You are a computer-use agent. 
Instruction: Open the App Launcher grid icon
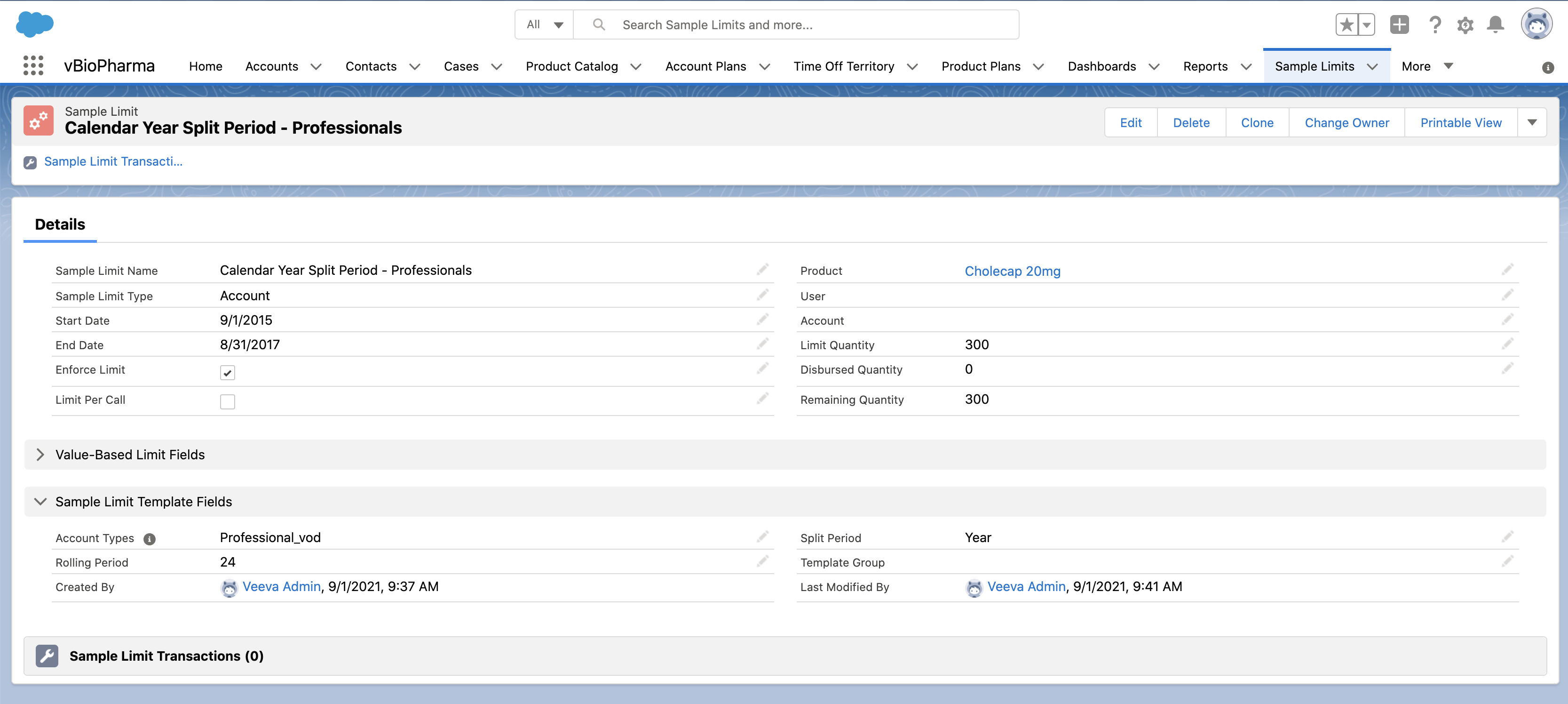pos(33,66)
